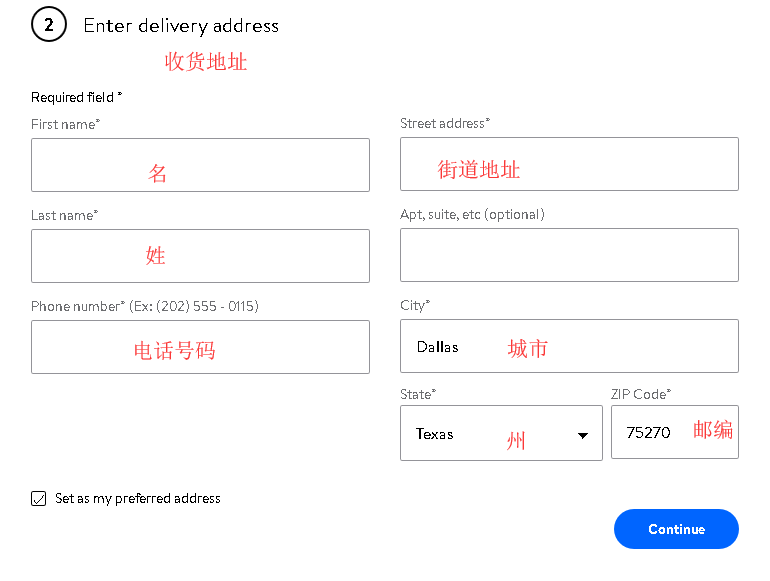
Task: Click the Apt, suite optional field
Action: [569, 255]
